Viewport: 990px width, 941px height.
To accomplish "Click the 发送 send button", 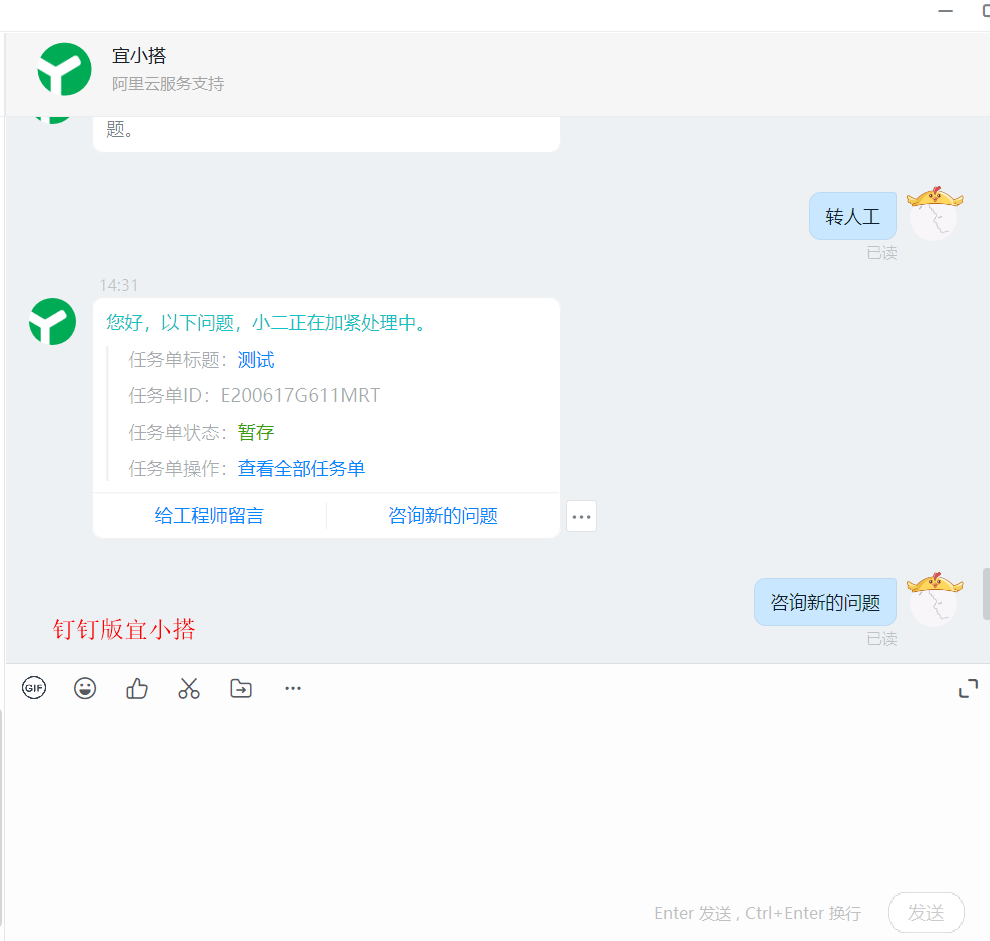I will (x=926, y=913).
